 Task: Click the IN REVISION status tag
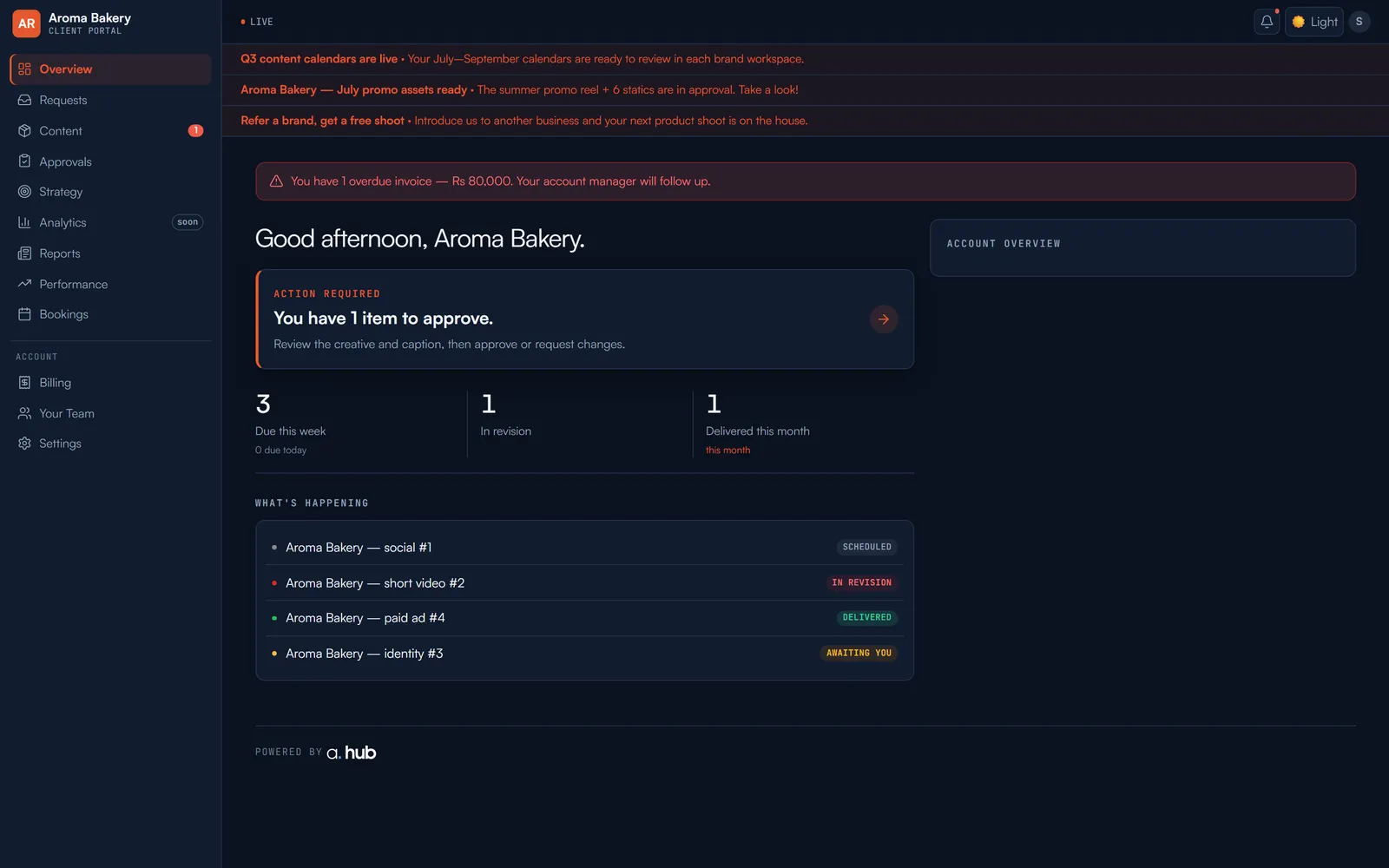click(861, 582)
